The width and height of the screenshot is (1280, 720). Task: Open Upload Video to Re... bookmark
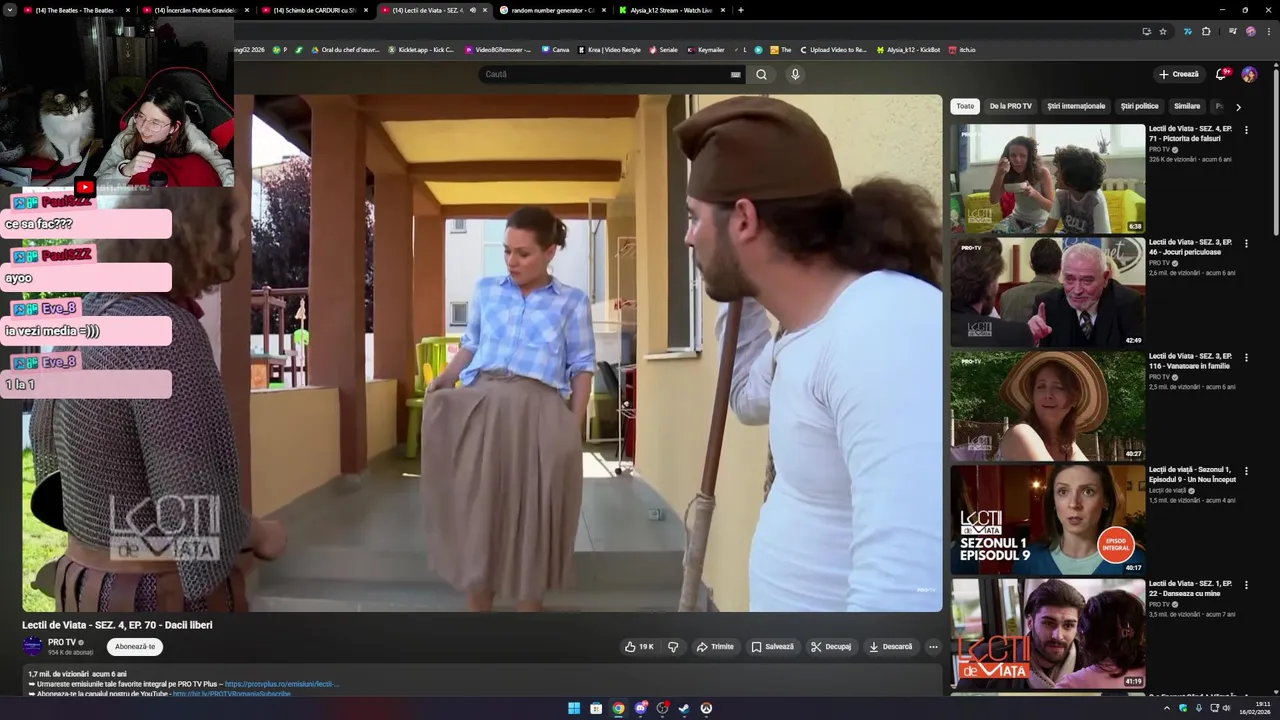[x=833, y=49]
